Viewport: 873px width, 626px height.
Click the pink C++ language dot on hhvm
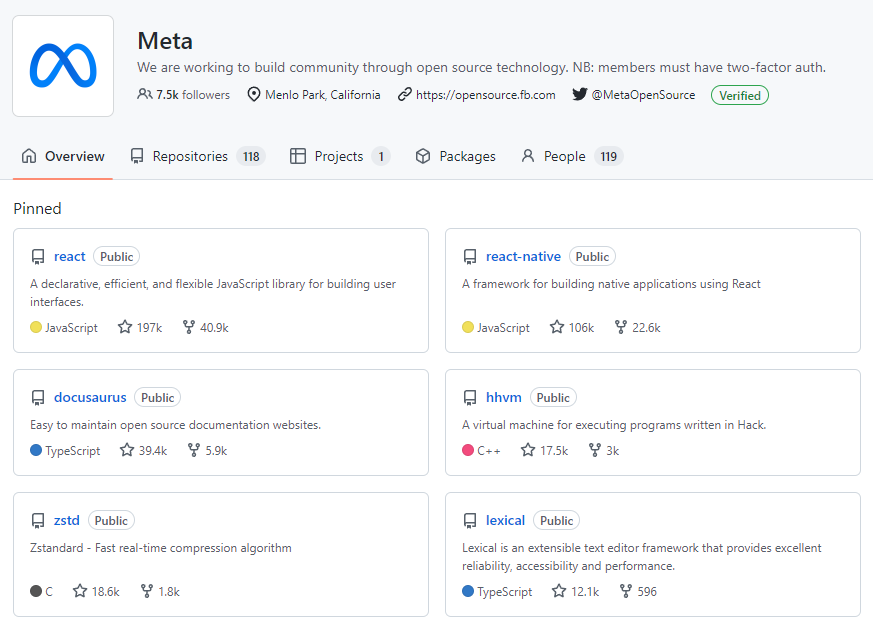468,450
